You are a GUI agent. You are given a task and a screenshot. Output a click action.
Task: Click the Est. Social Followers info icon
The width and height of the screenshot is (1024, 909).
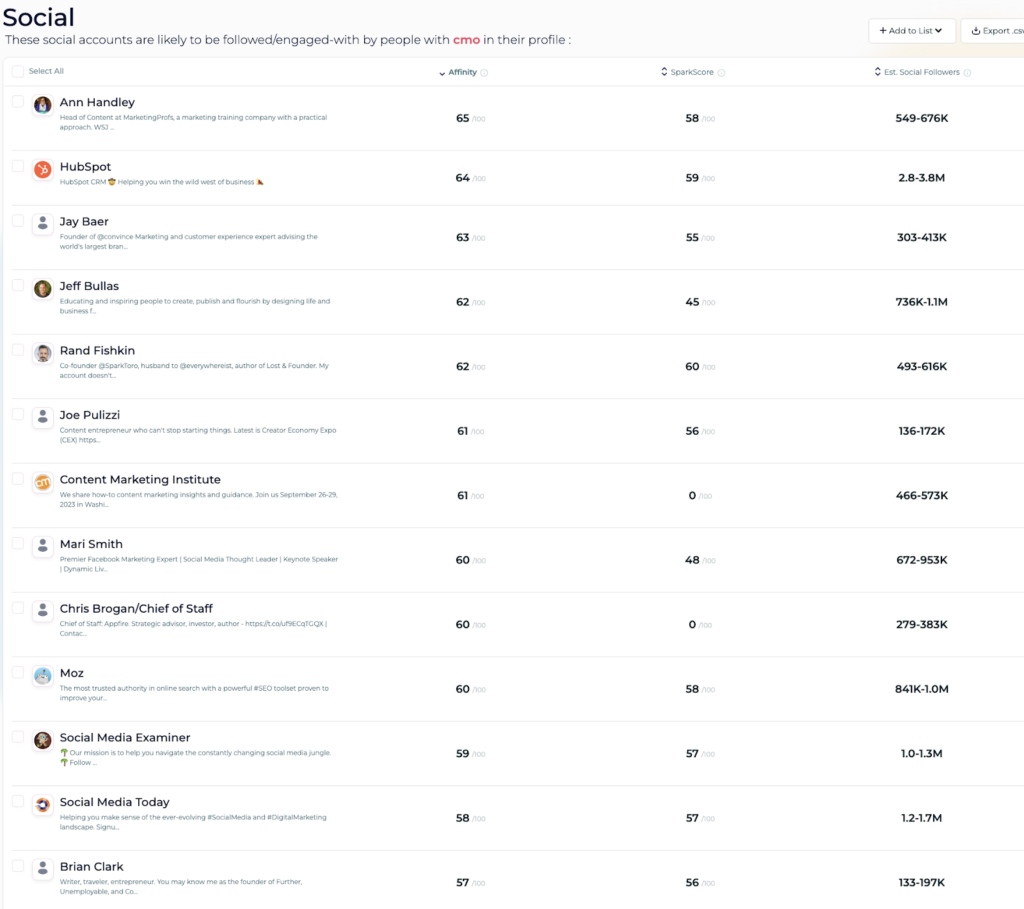point(967,73)
